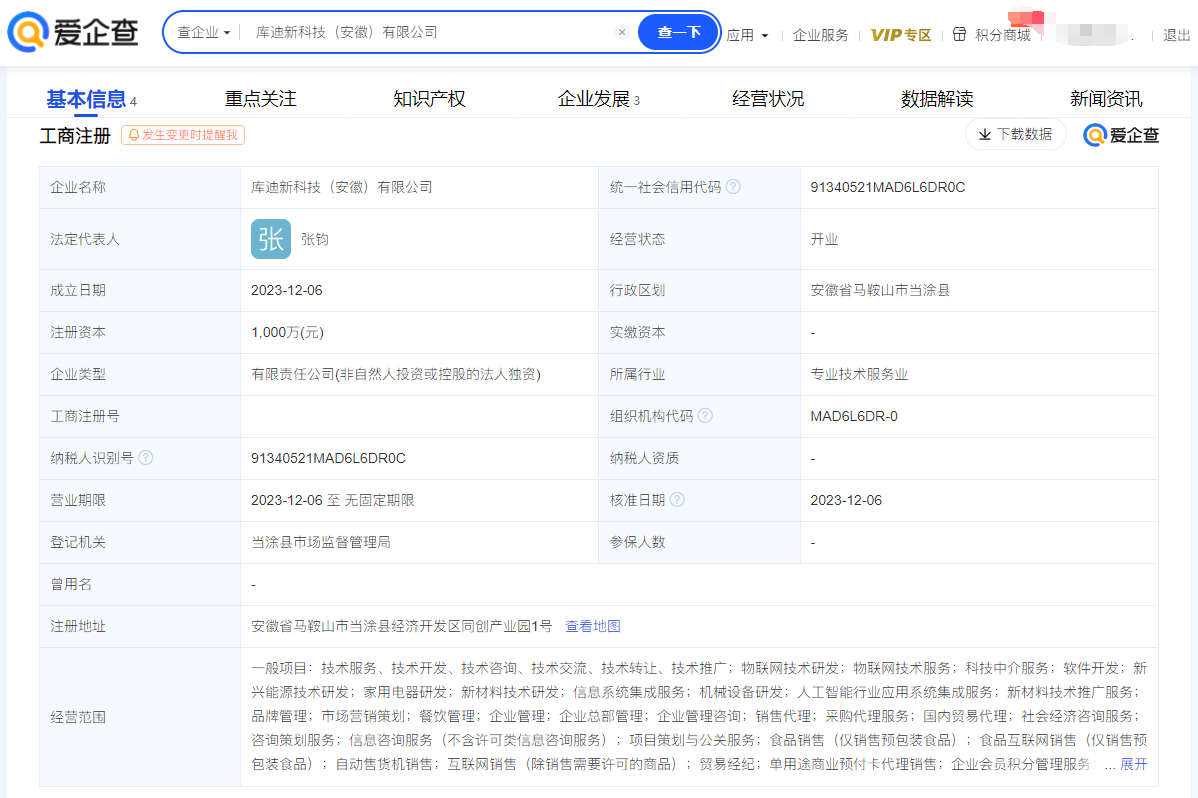Viewport: 1198px width, 798px height.
Task: Click the 经营状态 value 开业
Action: click(824, 239)
